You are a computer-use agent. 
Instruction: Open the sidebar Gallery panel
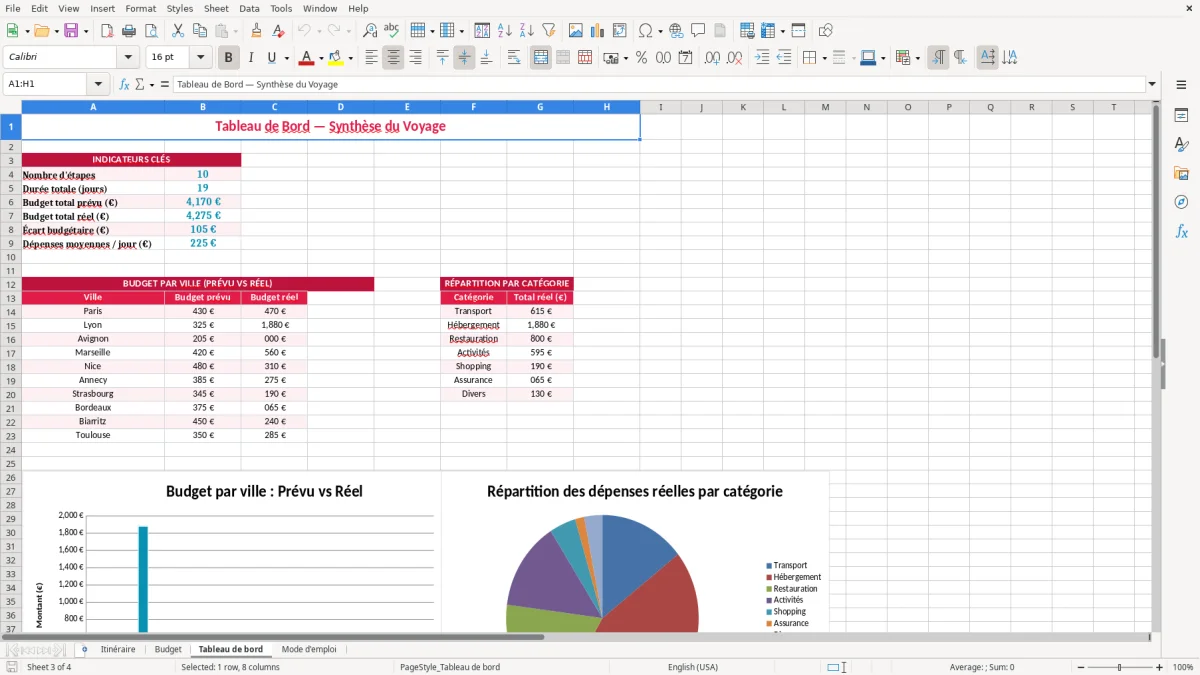point(1181,173)
